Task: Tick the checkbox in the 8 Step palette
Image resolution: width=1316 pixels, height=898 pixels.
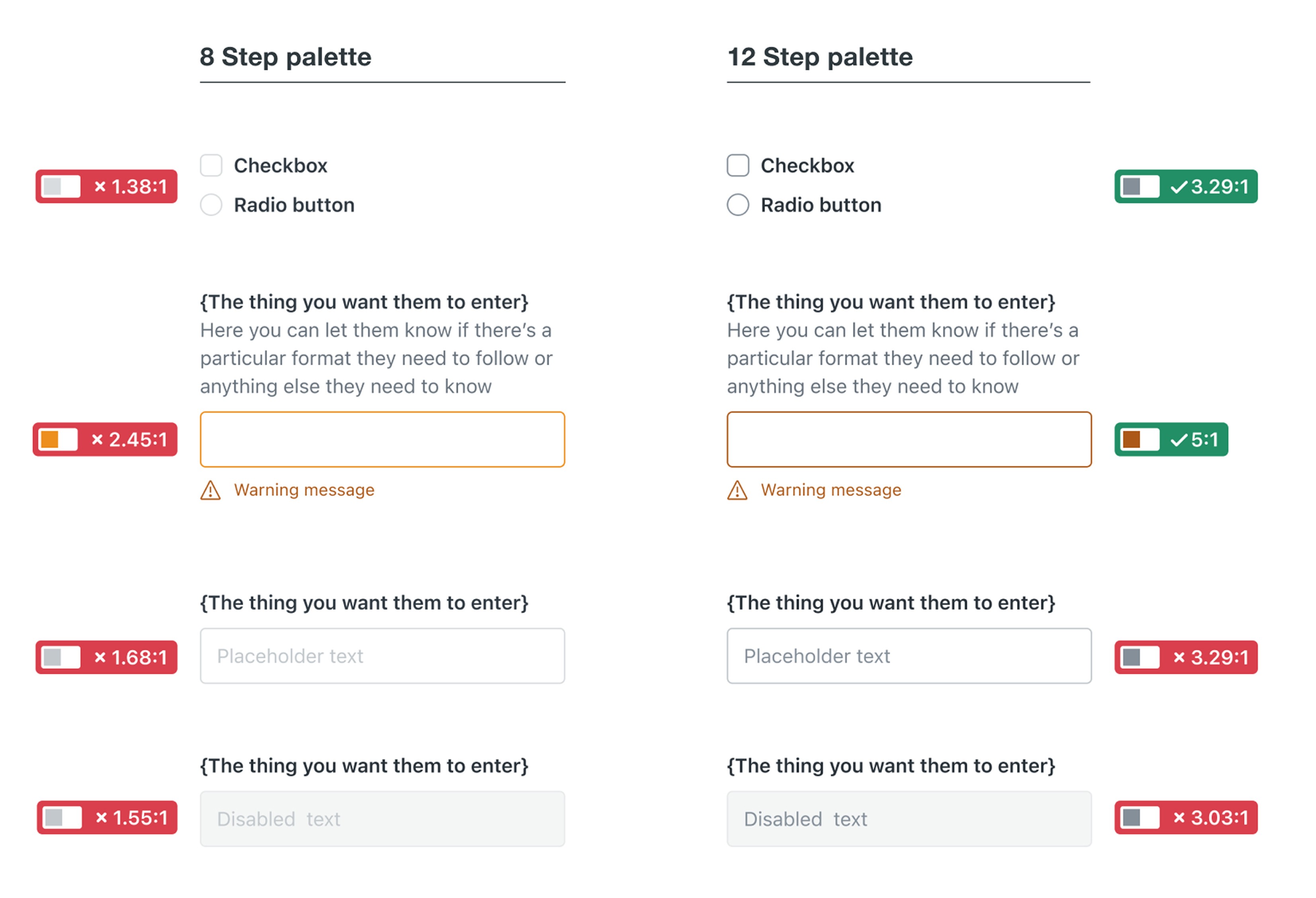Action: click(211, 165)
